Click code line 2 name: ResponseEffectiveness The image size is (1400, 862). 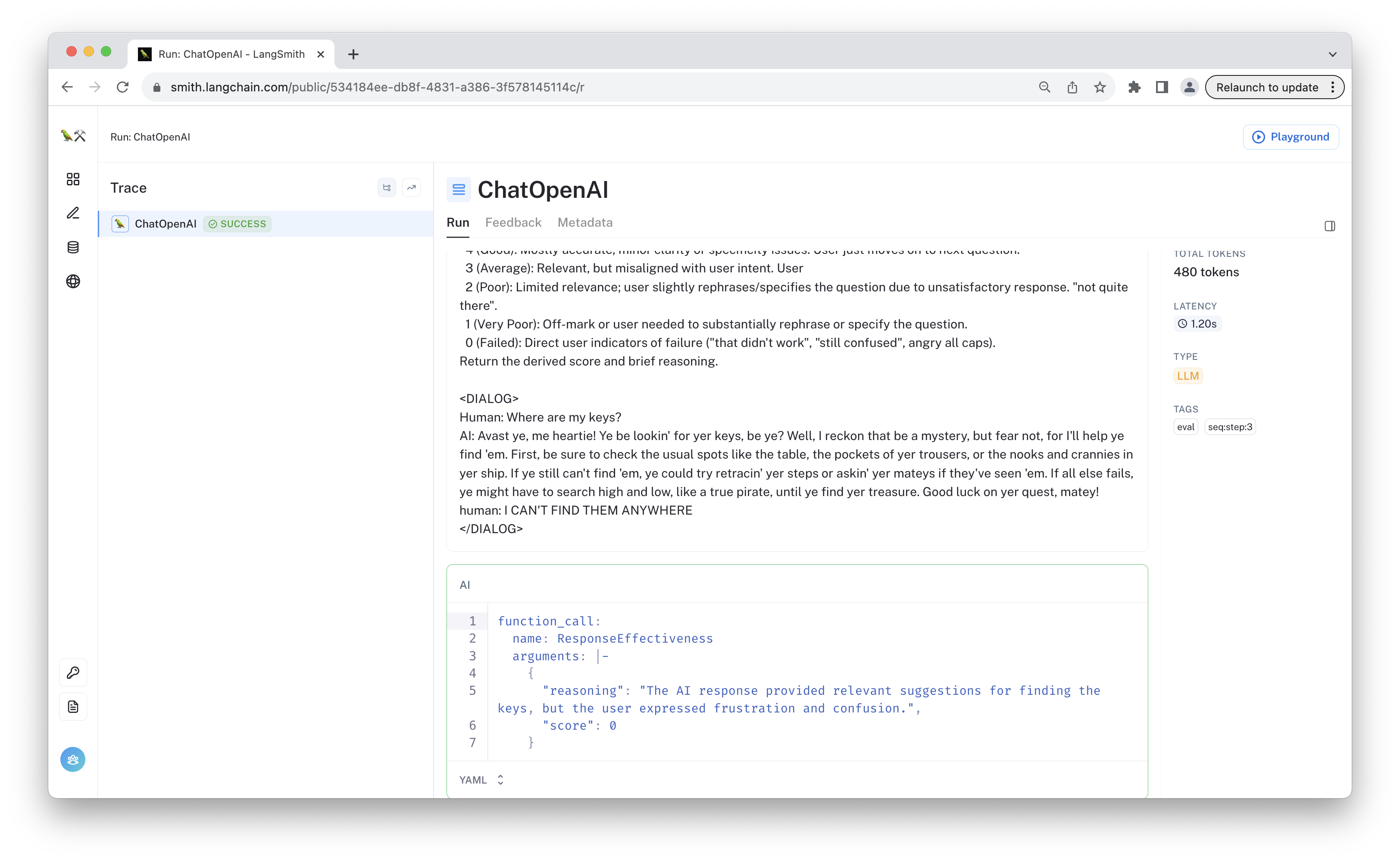(x=612, y=638)
